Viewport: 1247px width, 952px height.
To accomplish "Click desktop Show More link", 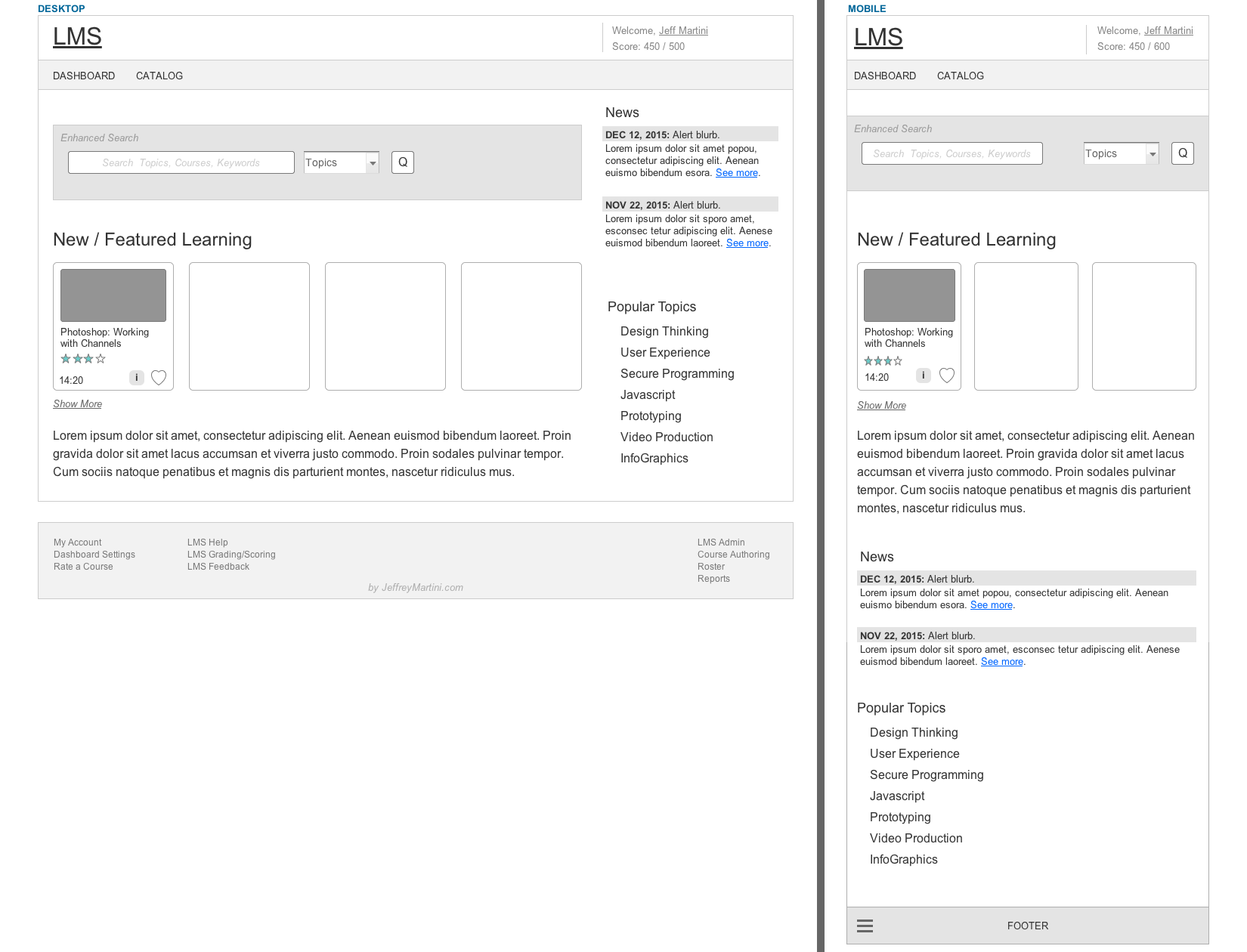I will 77,404.
